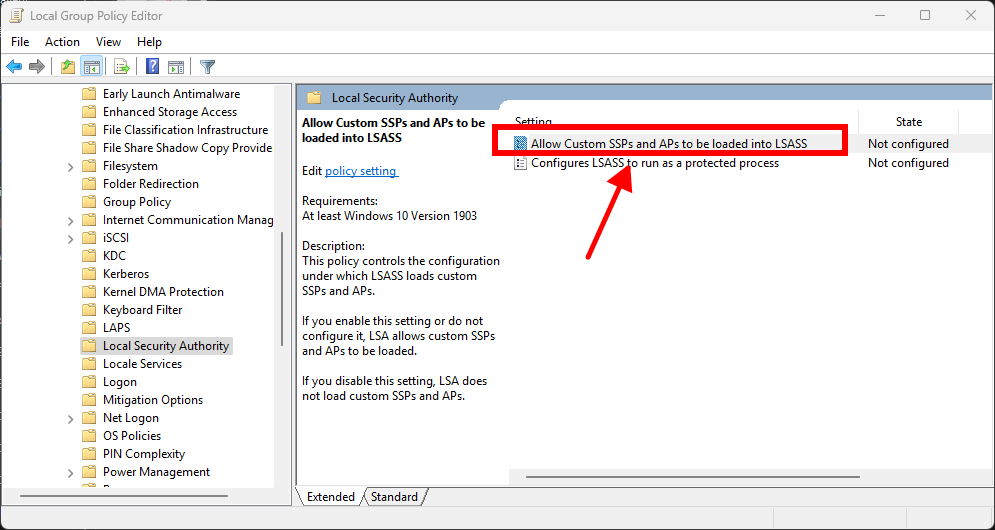Viewport: 995px width, 530px height.
Task: Click the Back arrow toolbar icon
Action: 14,67
